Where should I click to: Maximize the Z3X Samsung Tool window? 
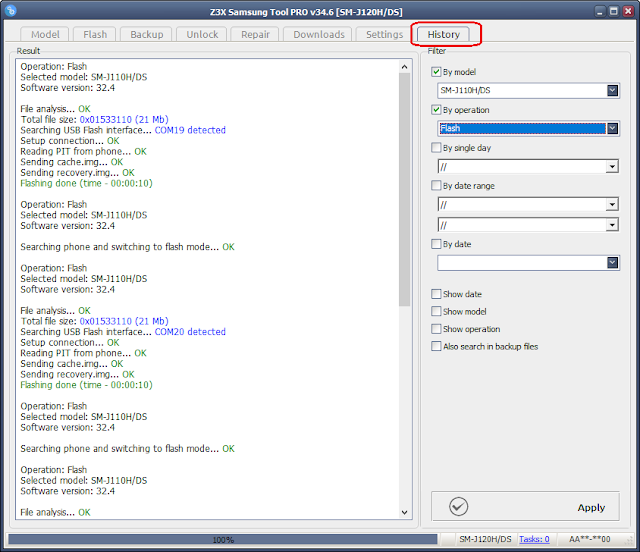(x=613, y=11)
